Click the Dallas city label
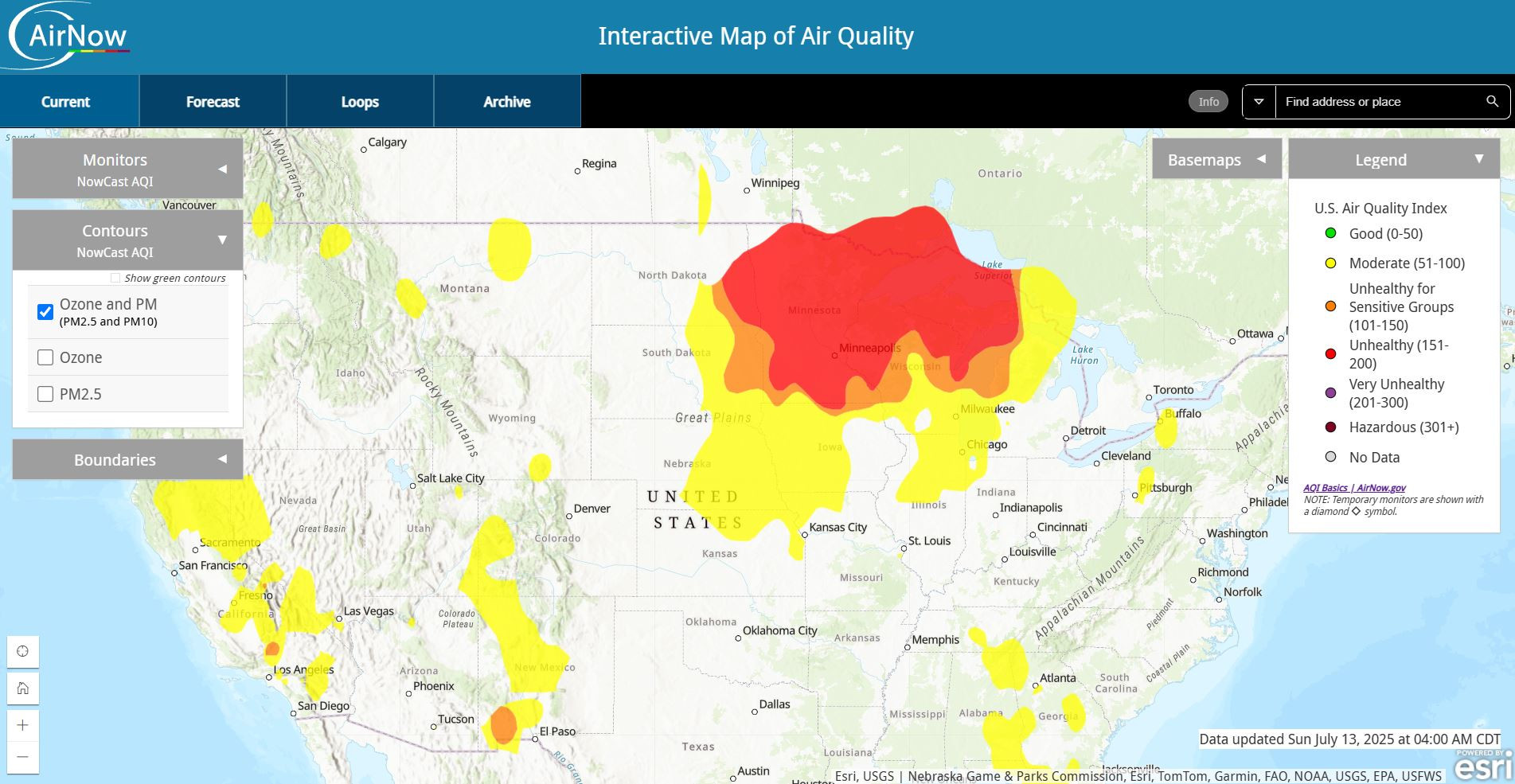 coord(775,704)
